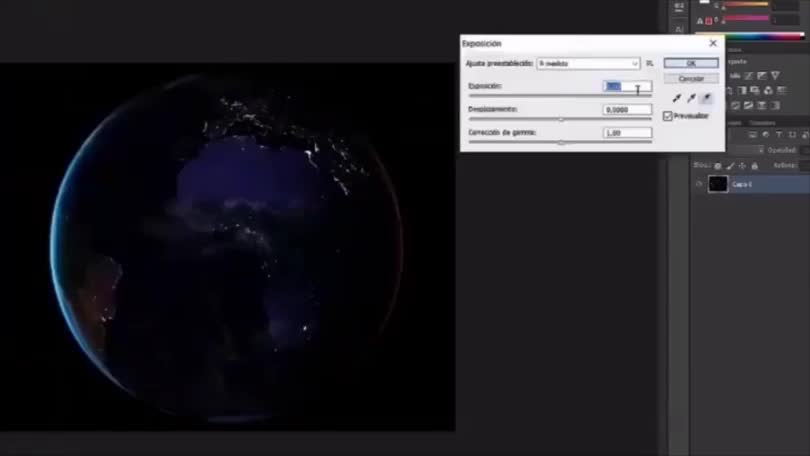Open the layer blend mode dropdown
Screen dimensions: 810x456
click(744, 150)
